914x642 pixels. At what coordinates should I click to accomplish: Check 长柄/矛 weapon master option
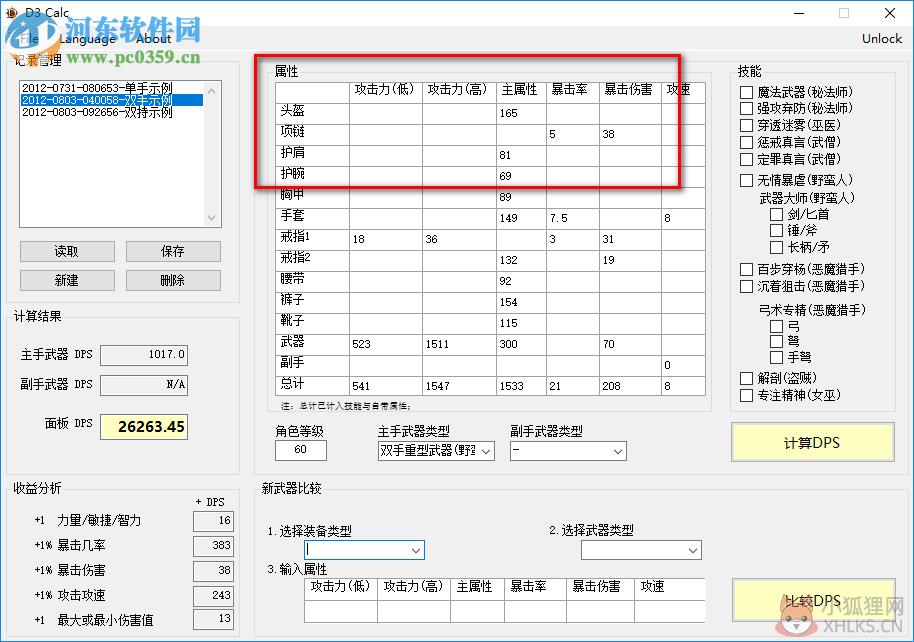pyautogui.click(x=776, y=247)
